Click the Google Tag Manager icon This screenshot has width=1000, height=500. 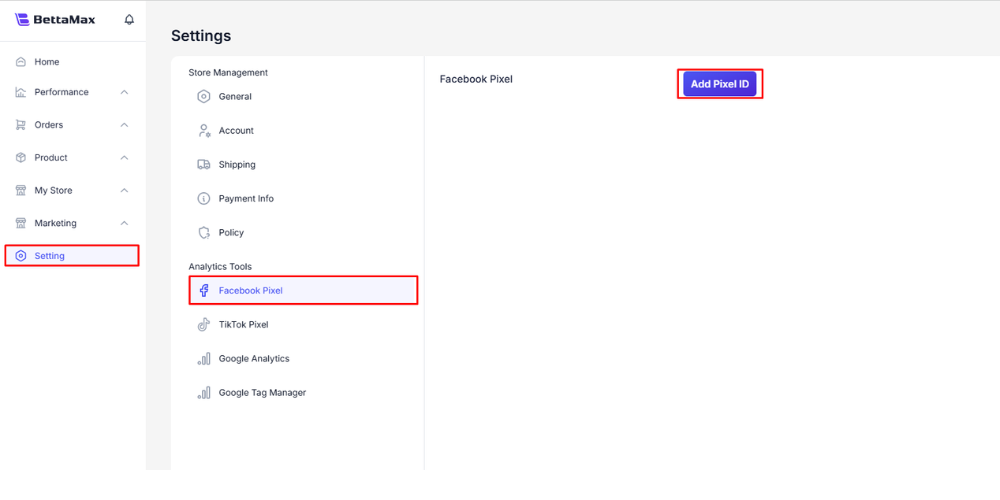[x=204, y=393]
